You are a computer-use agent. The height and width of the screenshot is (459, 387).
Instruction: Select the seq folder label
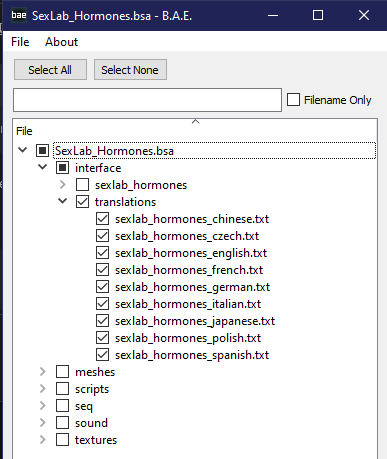[x=84, y=406]
